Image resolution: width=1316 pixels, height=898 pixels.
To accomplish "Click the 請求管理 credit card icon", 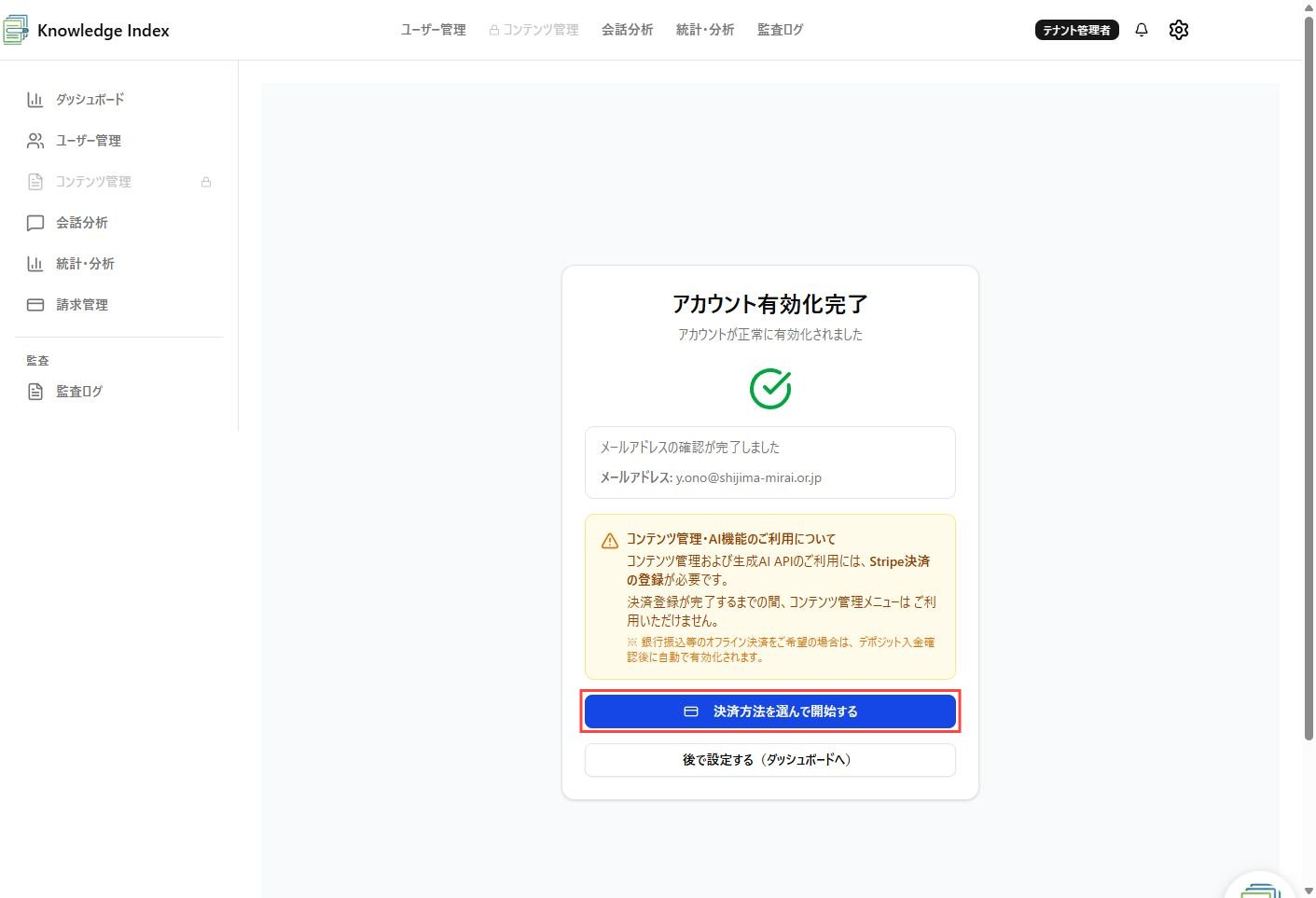I will (35, 305).
